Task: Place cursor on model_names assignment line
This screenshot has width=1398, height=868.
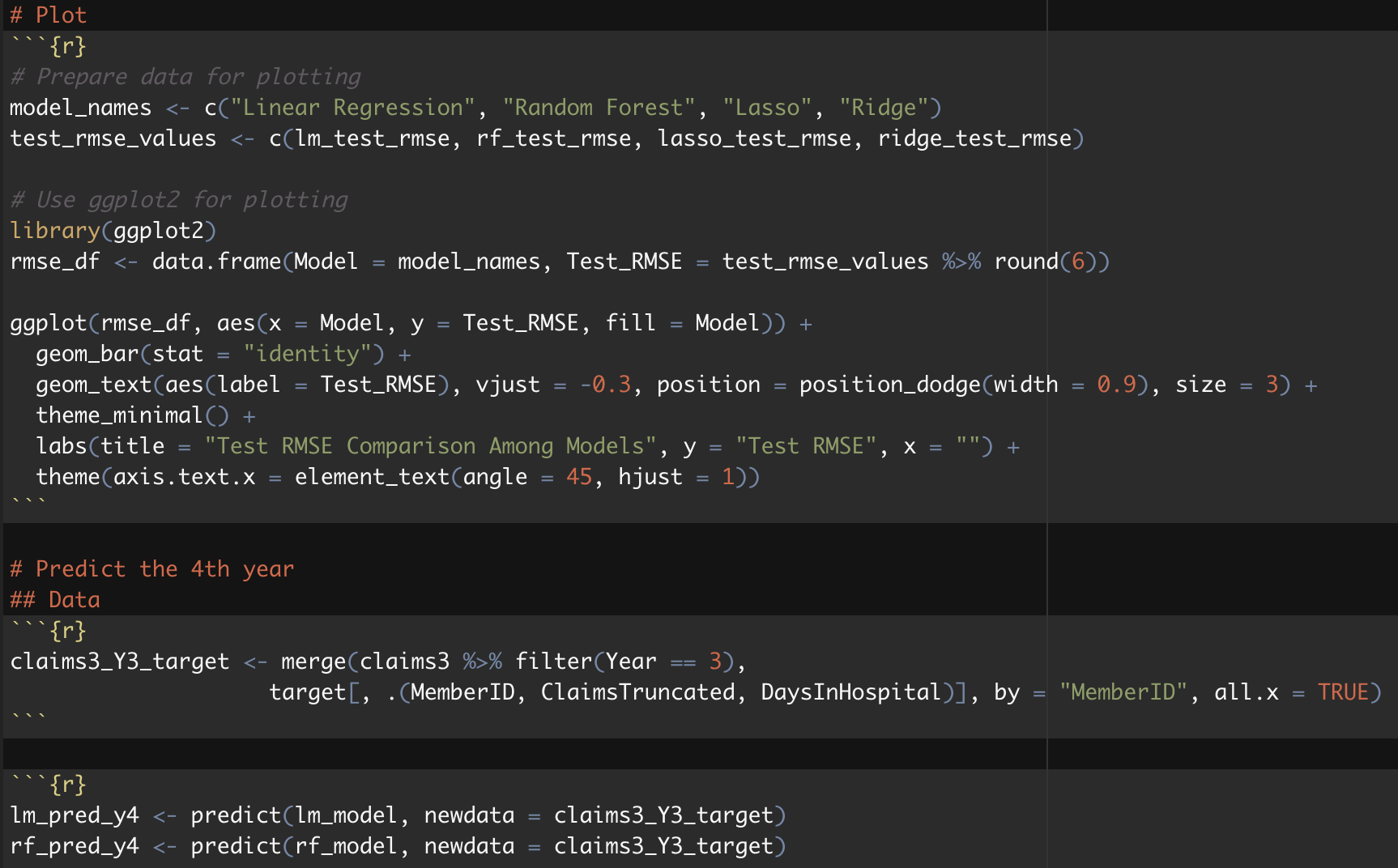Action: pyautogui.click(x=475, y=108)
